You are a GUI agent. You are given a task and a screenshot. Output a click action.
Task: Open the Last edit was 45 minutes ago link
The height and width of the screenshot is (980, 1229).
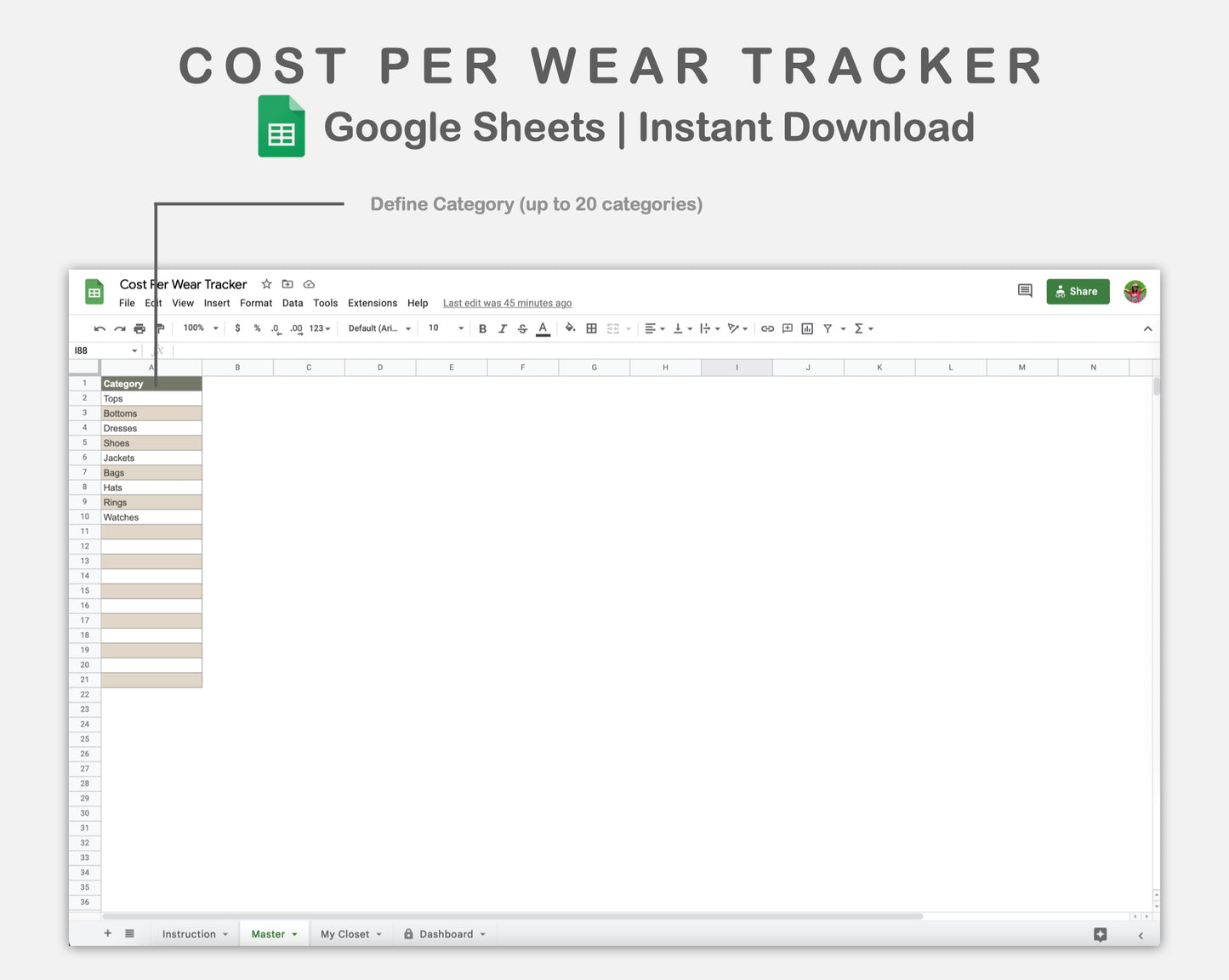click(506, 303)
